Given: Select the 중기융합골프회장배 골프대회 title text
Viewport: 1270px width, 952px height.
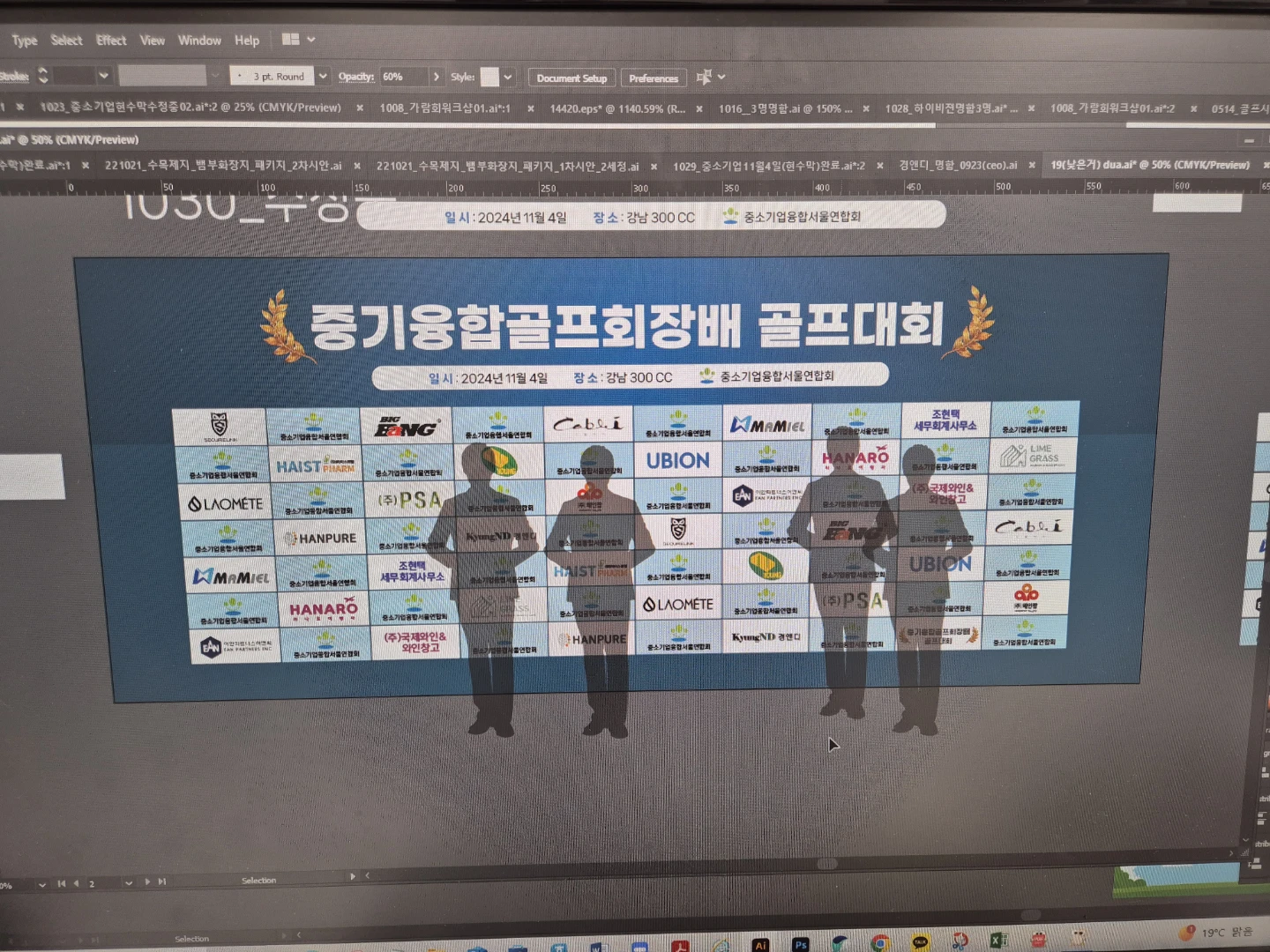Looking at the screenshot, I should (627, 325).
